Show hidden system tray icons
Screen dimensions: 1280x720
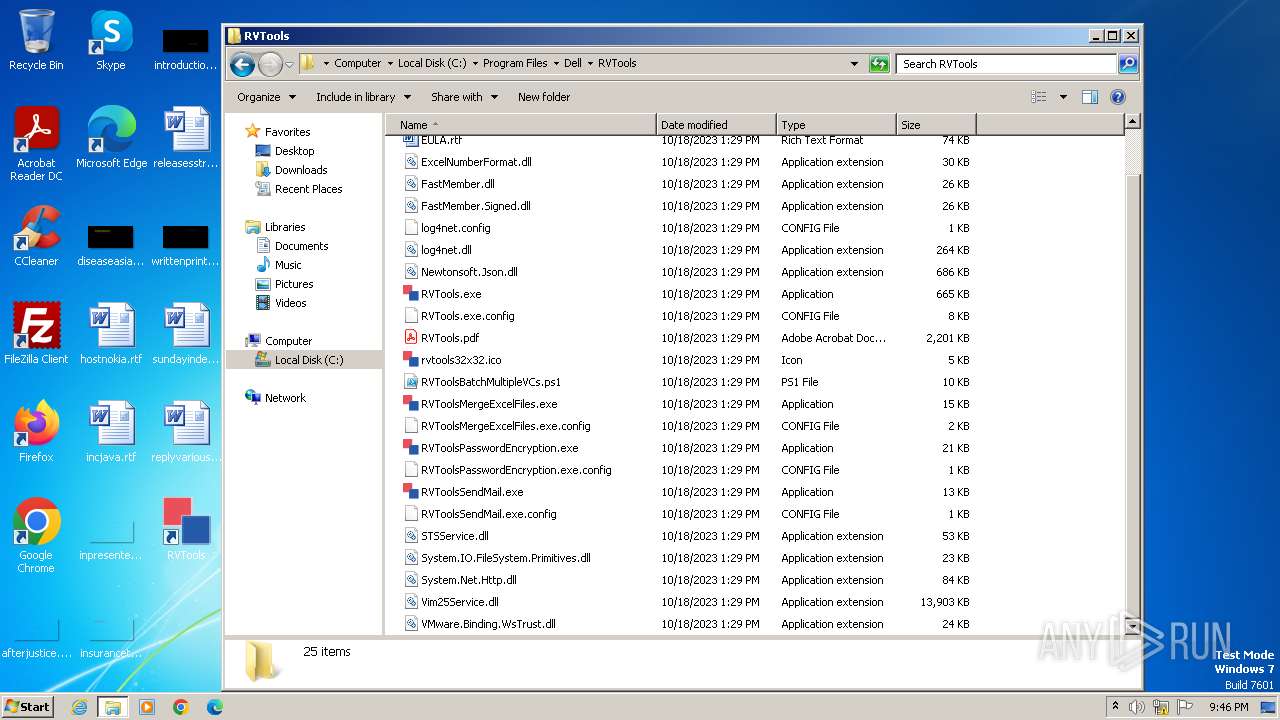(x=1115, y=706)
